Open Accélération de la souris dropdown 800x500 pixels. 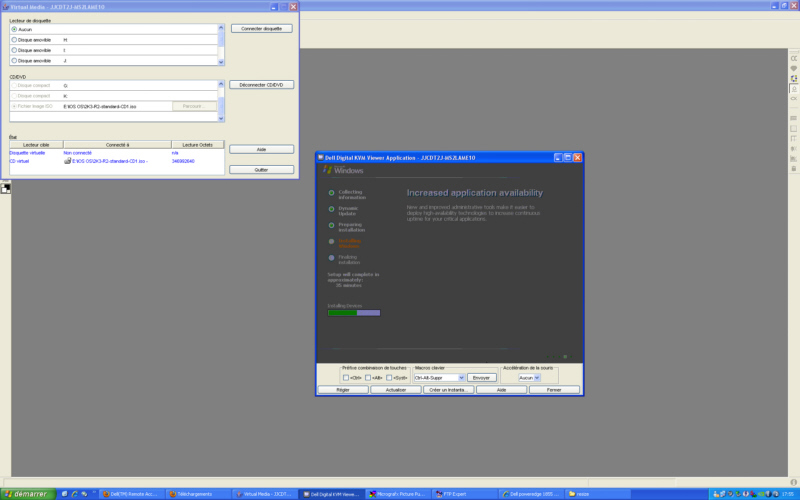click(537, 378)
